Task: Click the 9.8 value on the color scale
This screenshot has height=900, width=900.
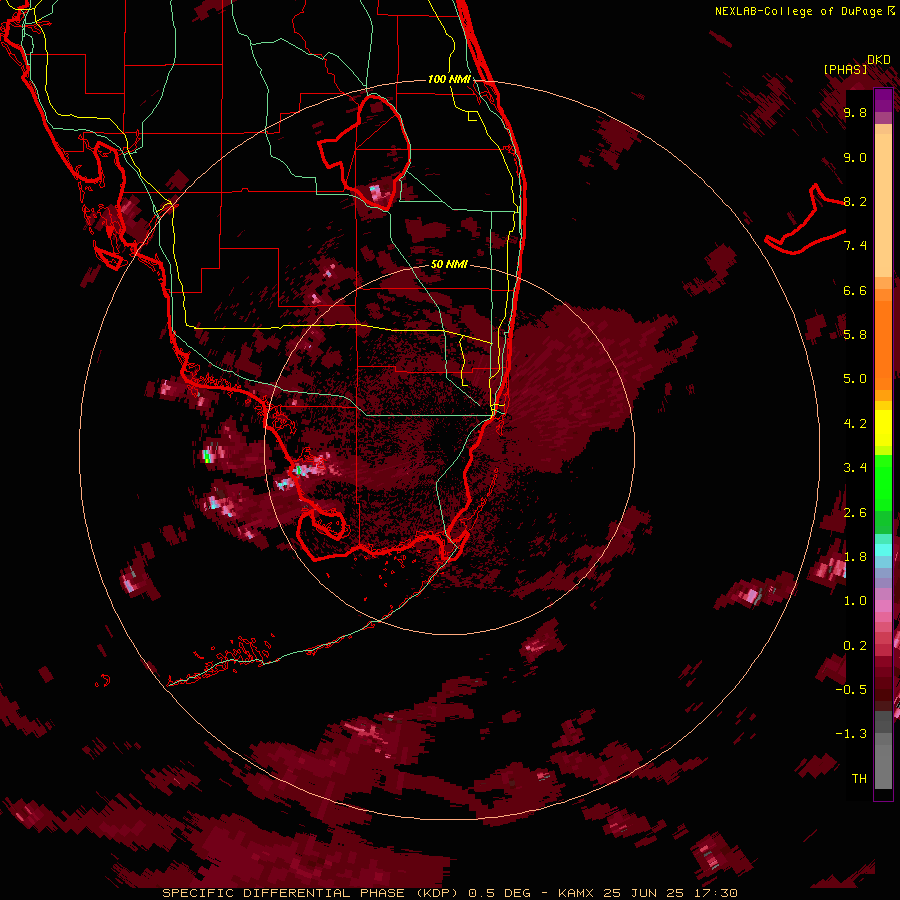Action: 855,112
